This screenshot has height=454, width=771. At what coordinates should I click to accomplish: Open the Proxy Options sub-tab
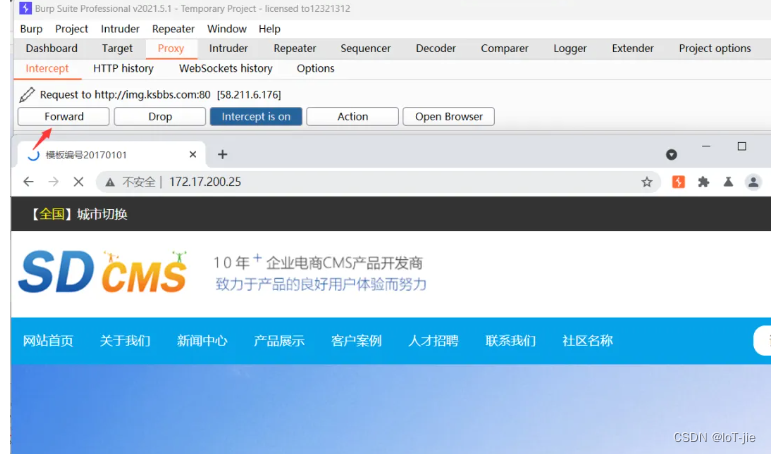[315, 68]
